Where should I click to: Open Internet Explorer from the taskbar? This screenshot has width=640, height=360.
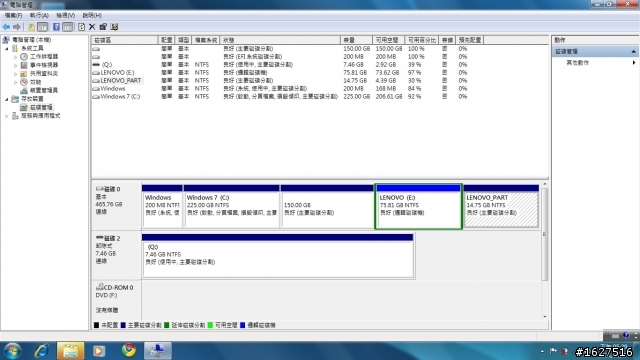pyautogui.click(x=42, y=351)
